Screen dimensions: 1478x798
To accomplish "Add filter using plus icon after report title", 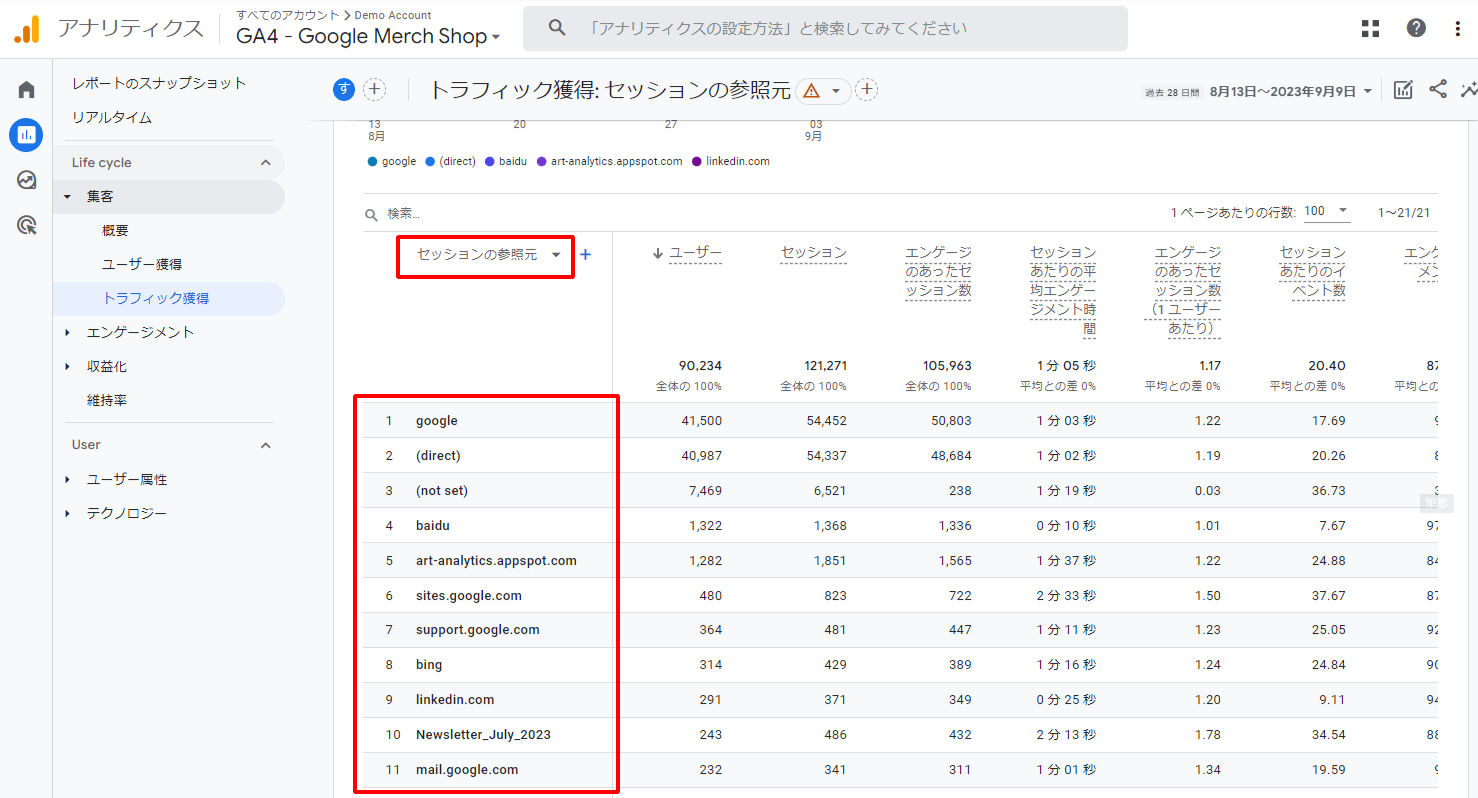I will pos(867,90).
